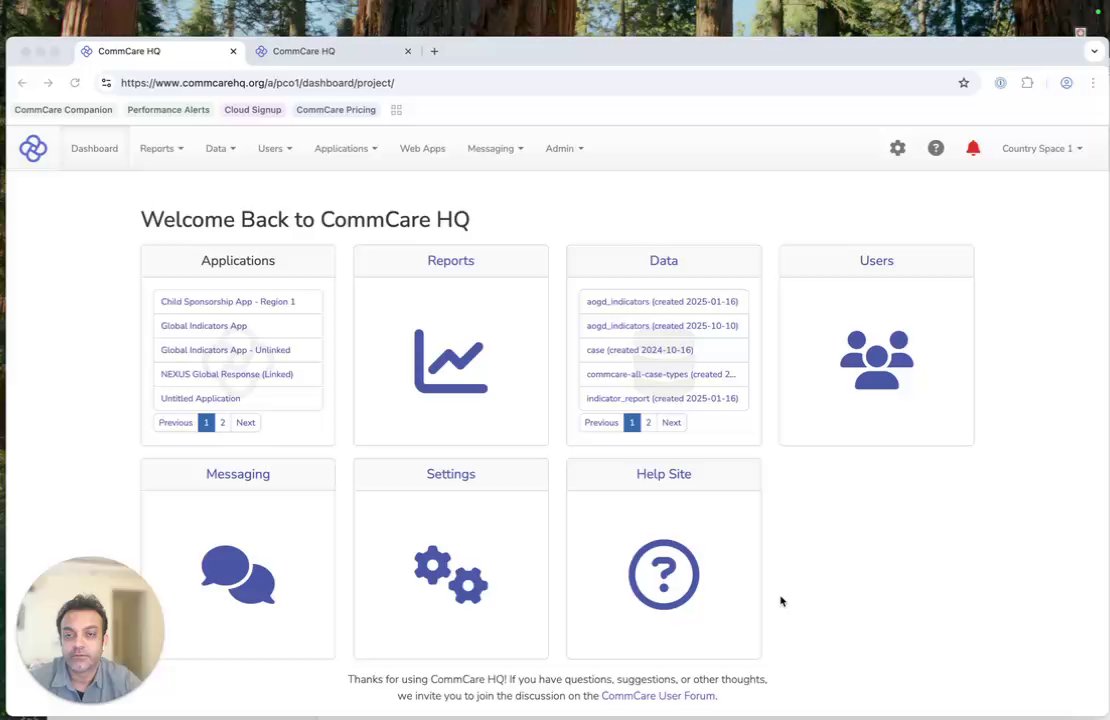Open the tab search dropdown chevron
The image size is (1110, 720).
pyautogui.click(x=1094, y=51)
